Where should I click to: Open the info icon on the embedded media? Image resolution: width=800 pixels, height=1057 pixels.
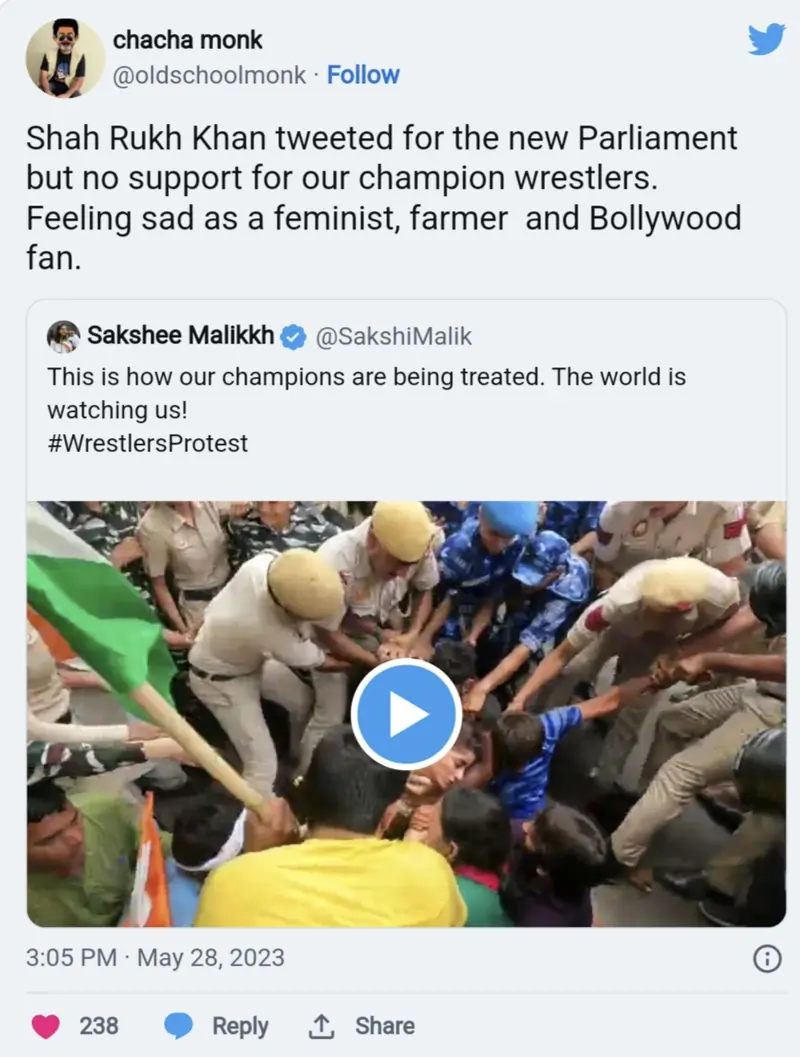click(x=767, y=957)
